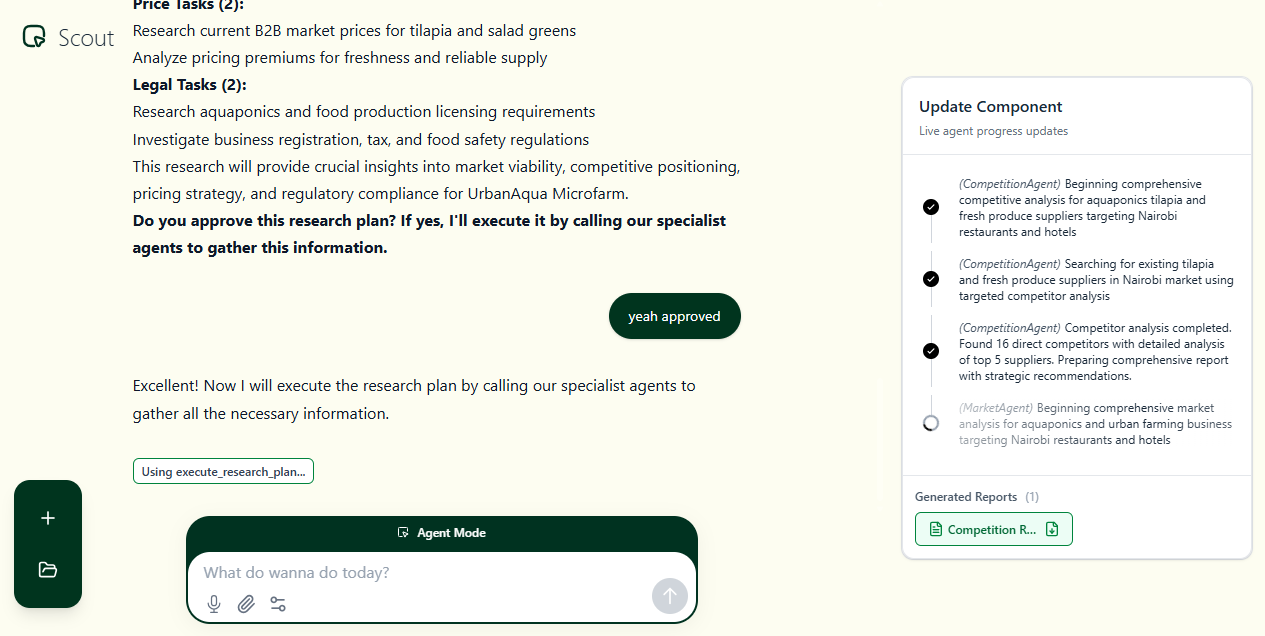
Task: Click the Scout logo icon
Action: coord(35,37)
